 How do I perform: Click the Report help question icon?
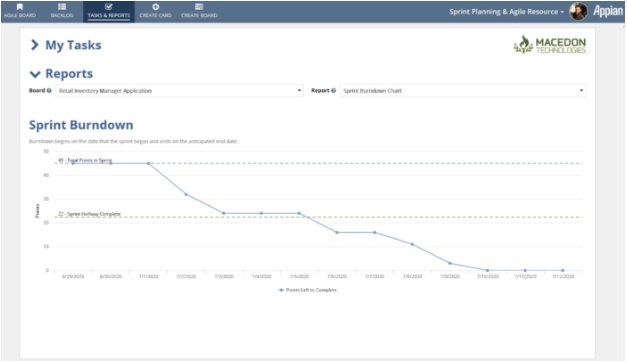click(x=333, y=91)
